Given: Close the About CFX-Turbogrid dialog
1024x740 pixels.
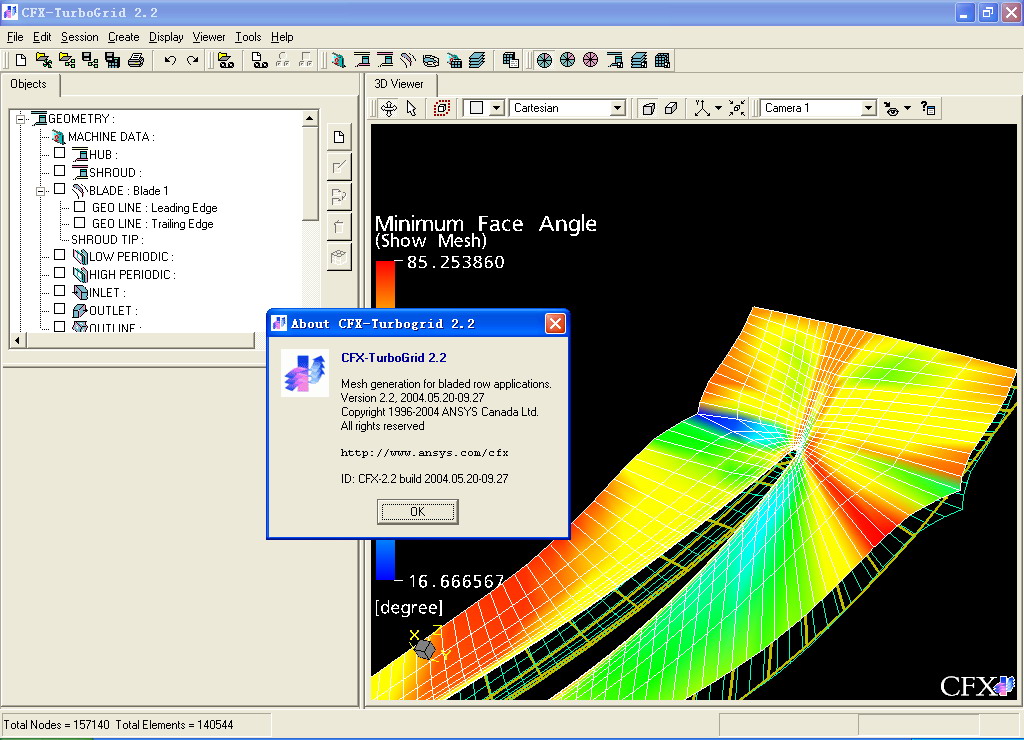Looking at the screenshot, I should (555, 323).
